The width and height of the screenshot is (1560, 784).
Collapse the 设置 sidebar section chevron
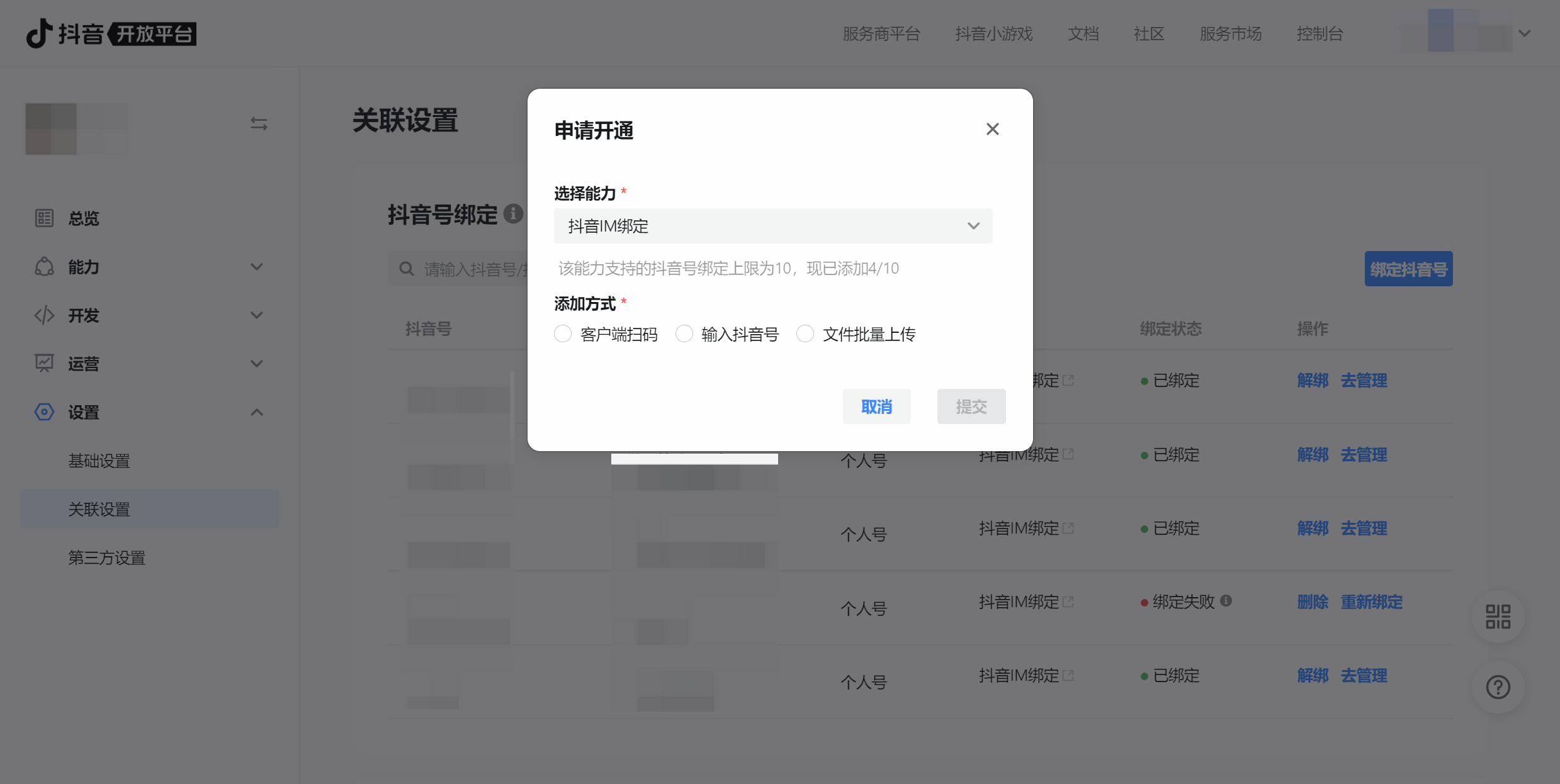[x=256, y=412]
